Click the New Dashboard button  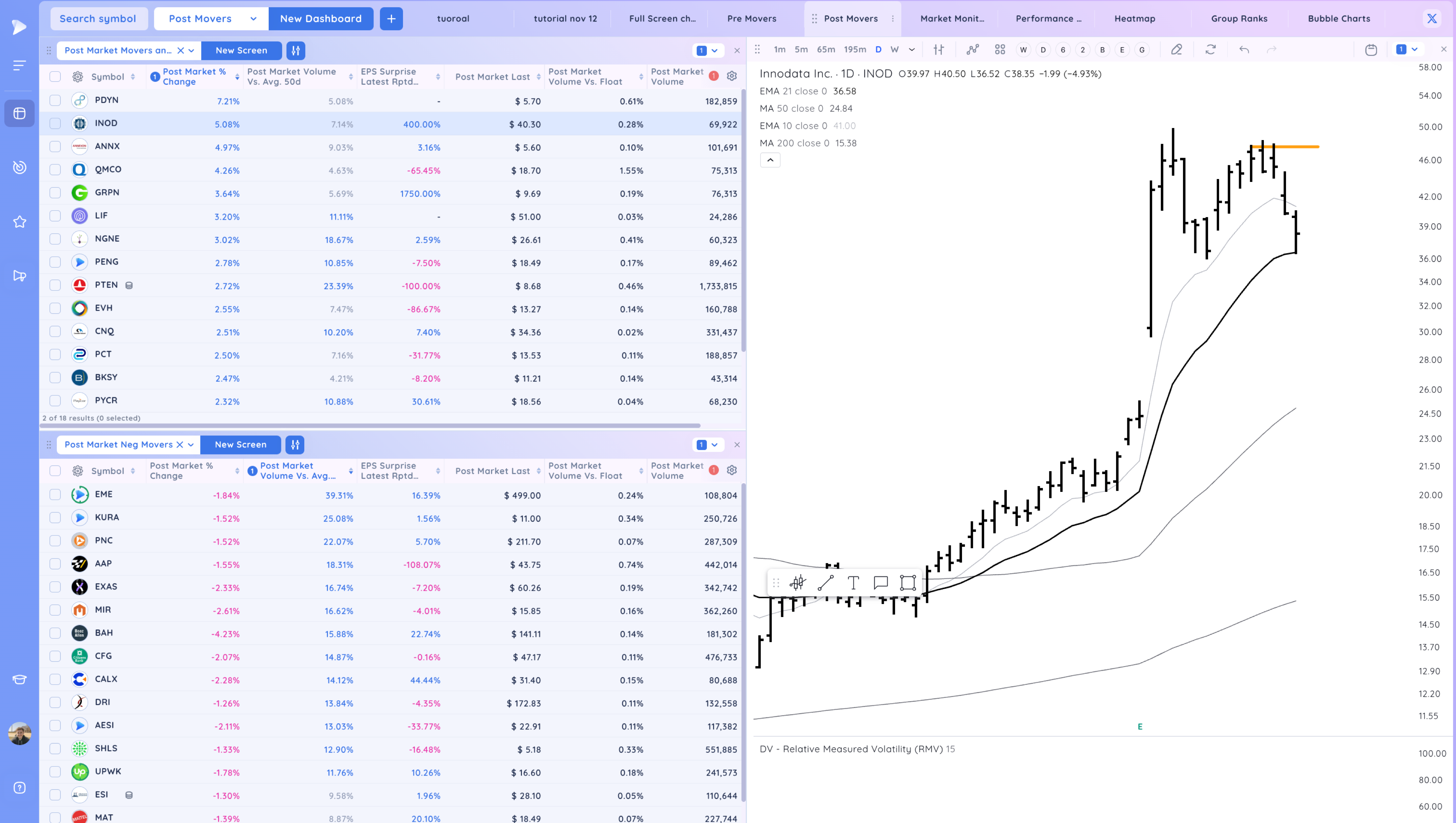click(x=321, y=19)
